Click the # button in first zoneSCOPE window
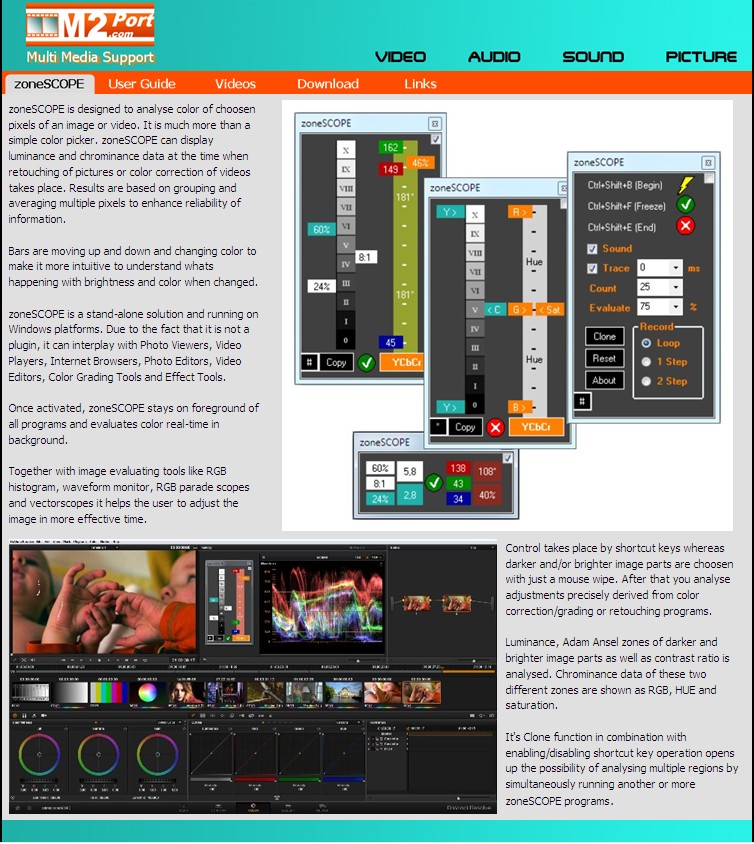Screen dimensions: 754x844 pos(309,362)
